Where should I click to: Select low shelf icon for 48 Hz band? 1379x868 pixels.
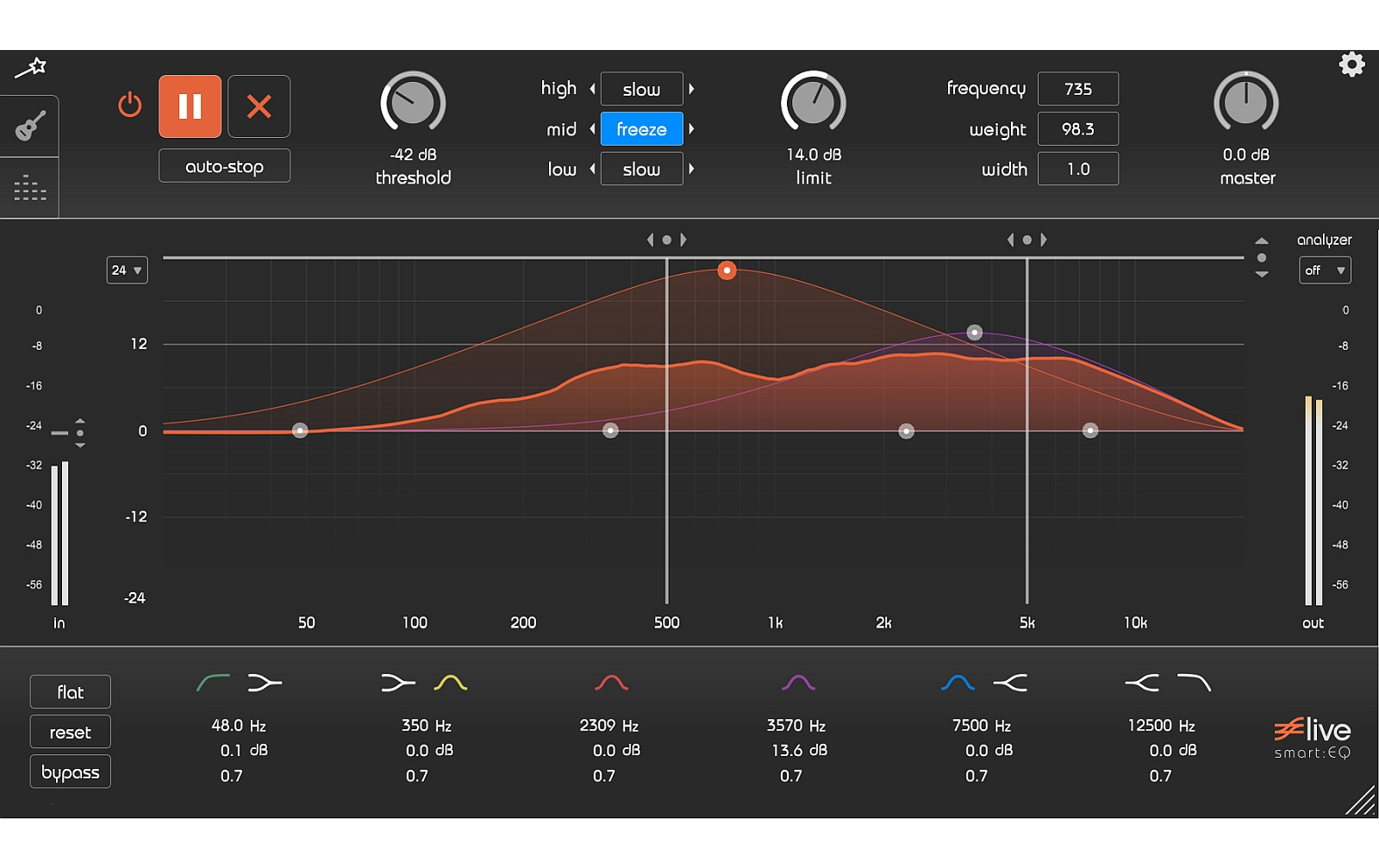coord(265,683)
